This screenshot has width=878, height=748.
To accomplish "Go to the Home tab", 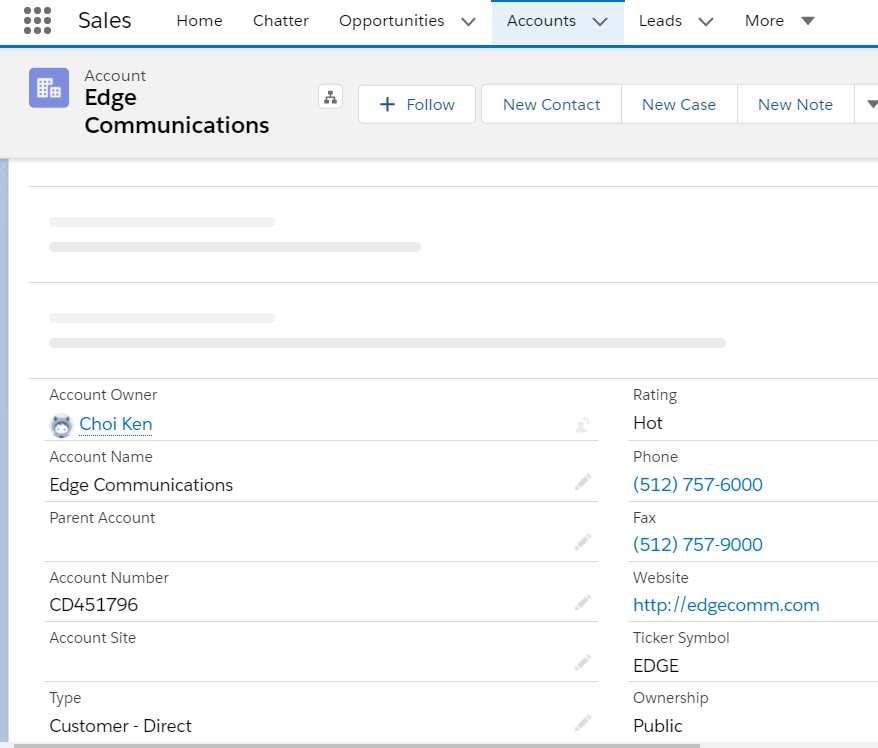I will pos(199,21).
